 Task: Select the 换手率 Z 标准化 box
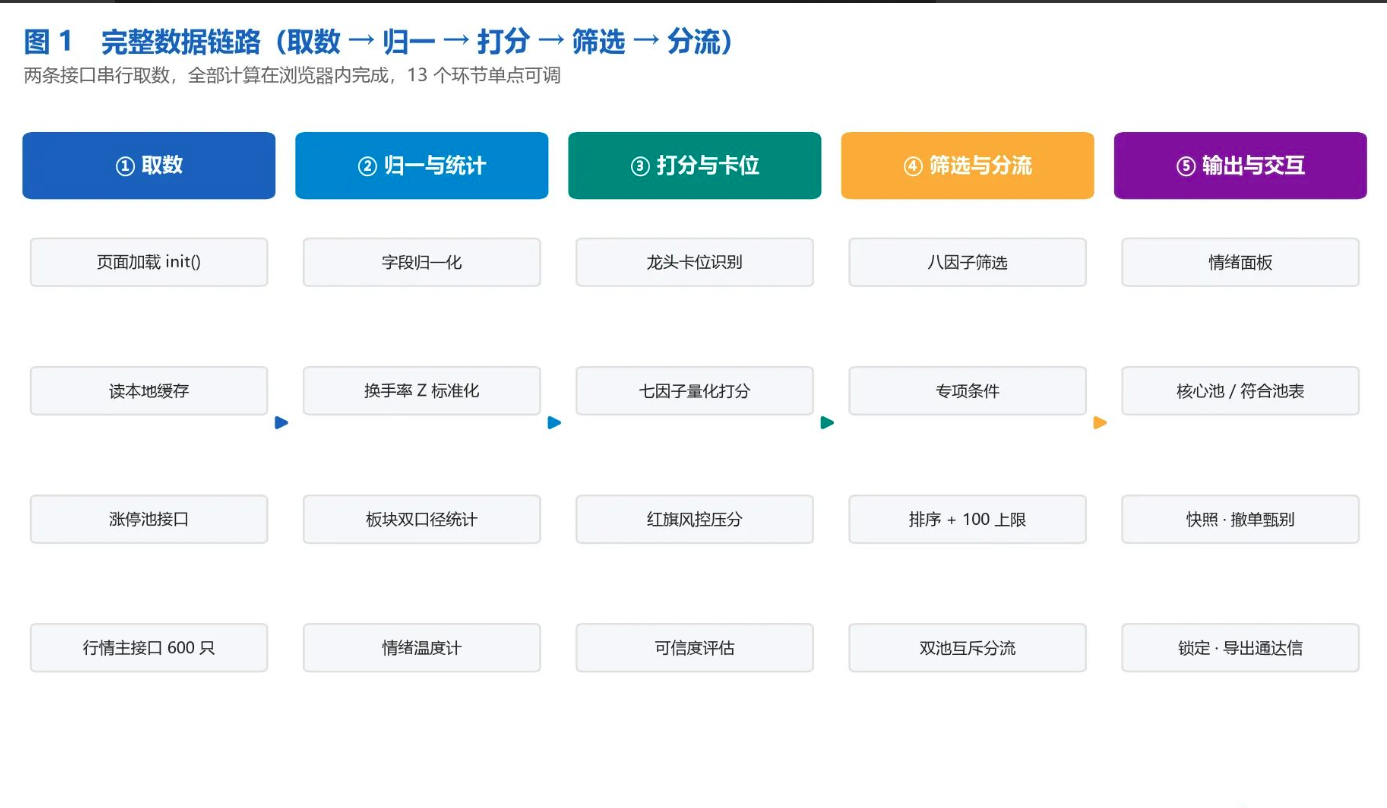pos(422,391)
